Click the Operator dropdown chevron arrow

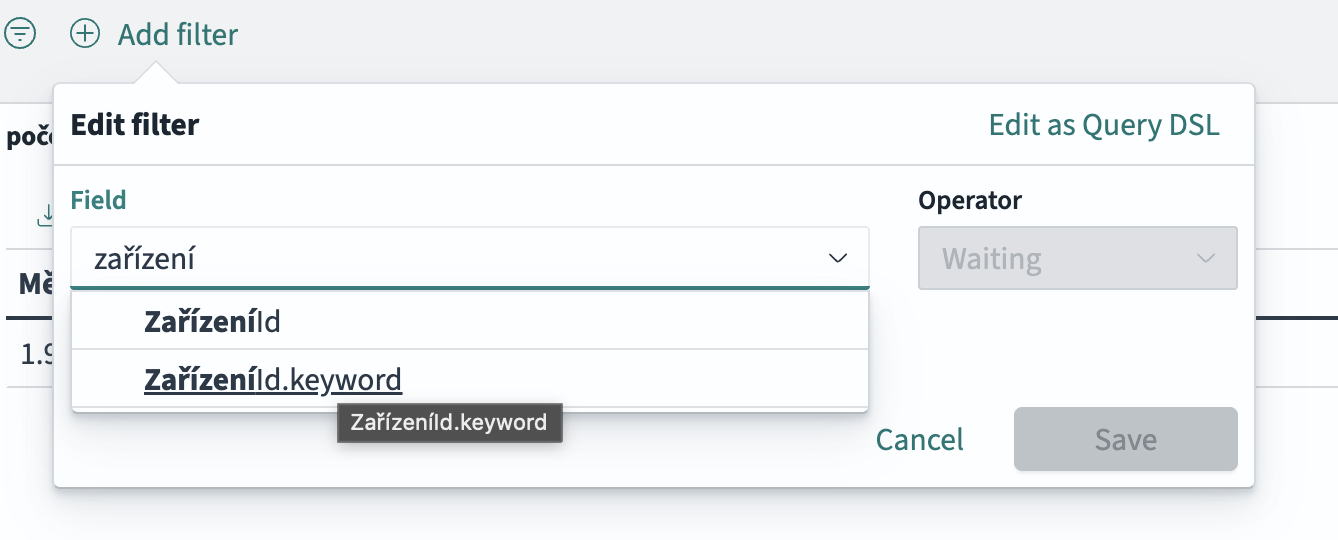[x=1206, y=259]
